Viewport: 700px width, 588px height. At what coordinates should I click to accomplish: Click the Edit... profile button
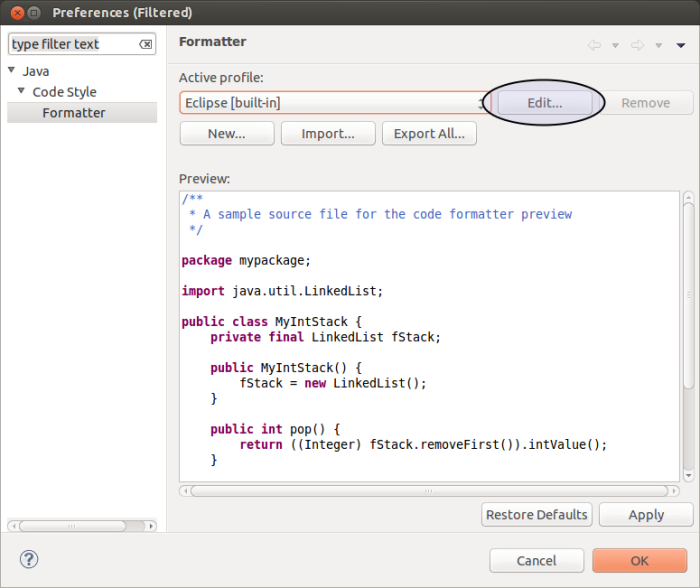545,103
